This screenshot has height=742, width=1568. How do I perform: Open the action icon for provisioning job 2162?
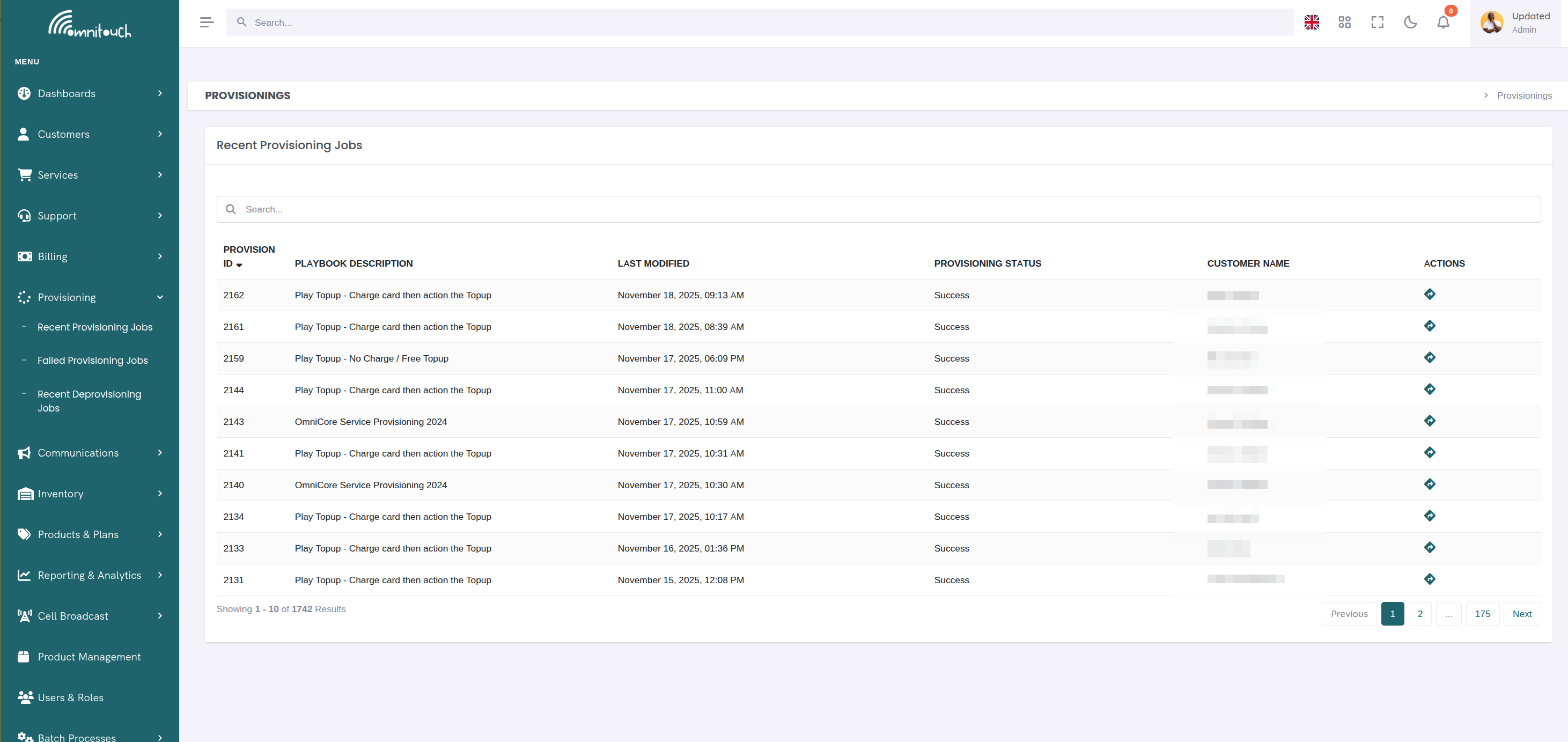pos(1430,294)
